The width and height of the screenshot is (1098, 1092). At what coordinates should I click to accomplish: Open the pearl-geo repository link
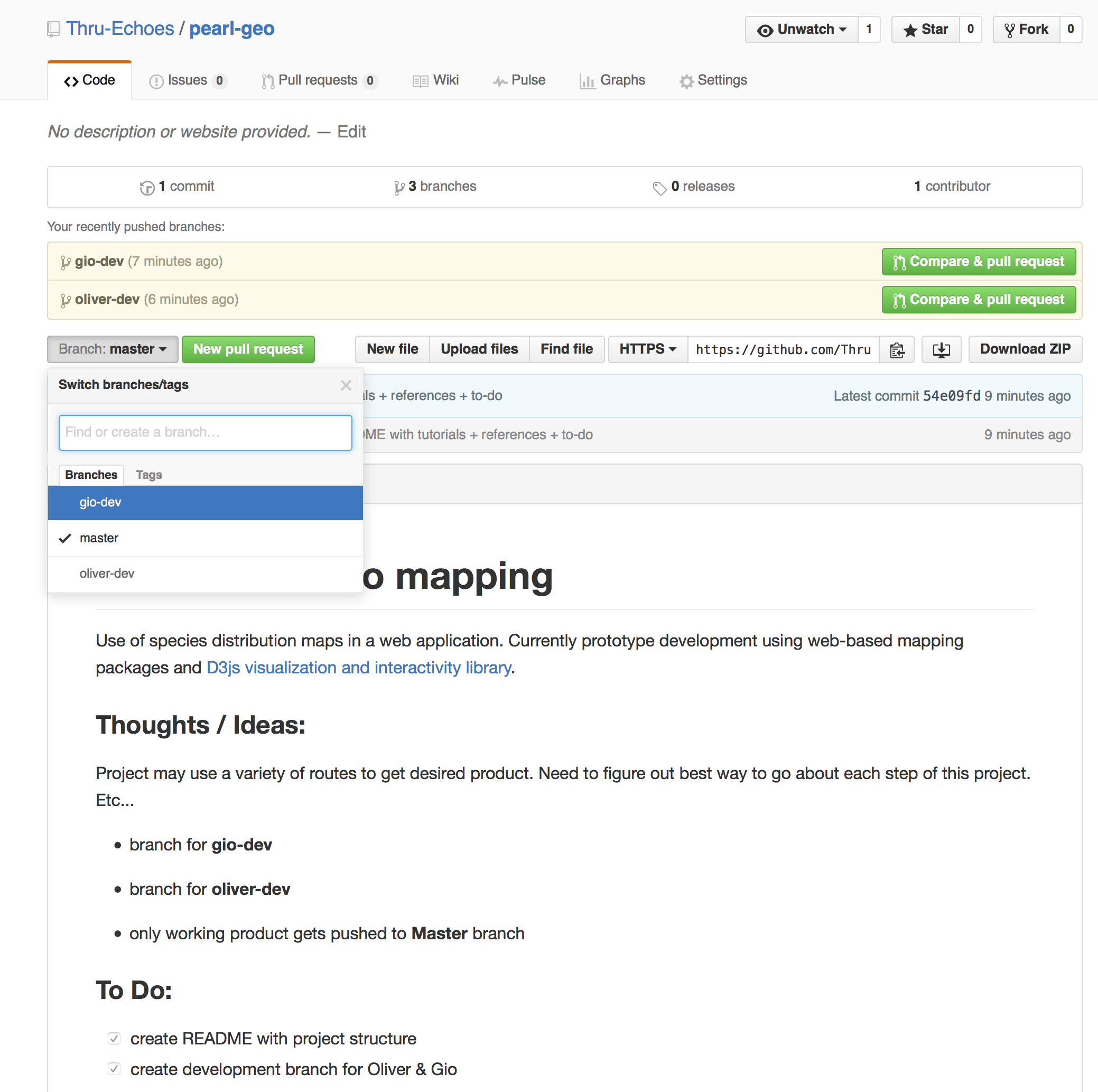pos(232,29)
